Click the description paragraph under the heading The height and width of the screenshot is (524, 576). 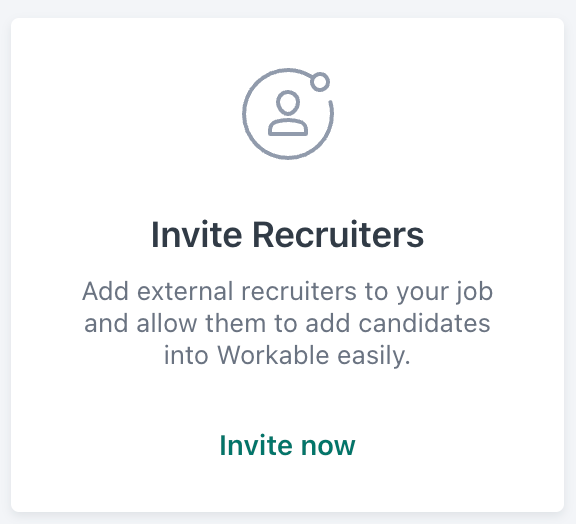tap(287, 323)
